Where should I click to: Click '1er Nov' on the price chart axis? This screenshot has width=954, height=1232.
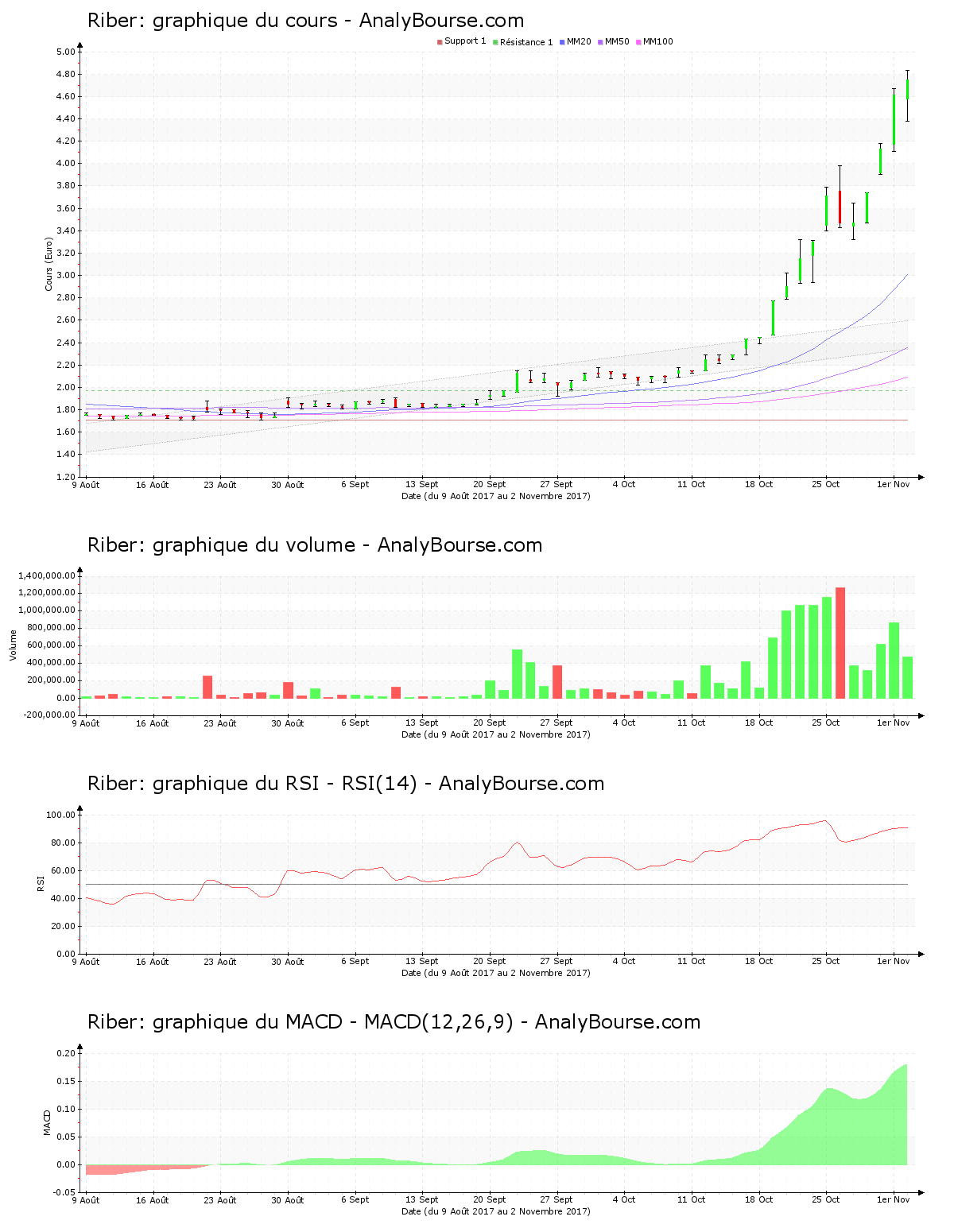894,485
